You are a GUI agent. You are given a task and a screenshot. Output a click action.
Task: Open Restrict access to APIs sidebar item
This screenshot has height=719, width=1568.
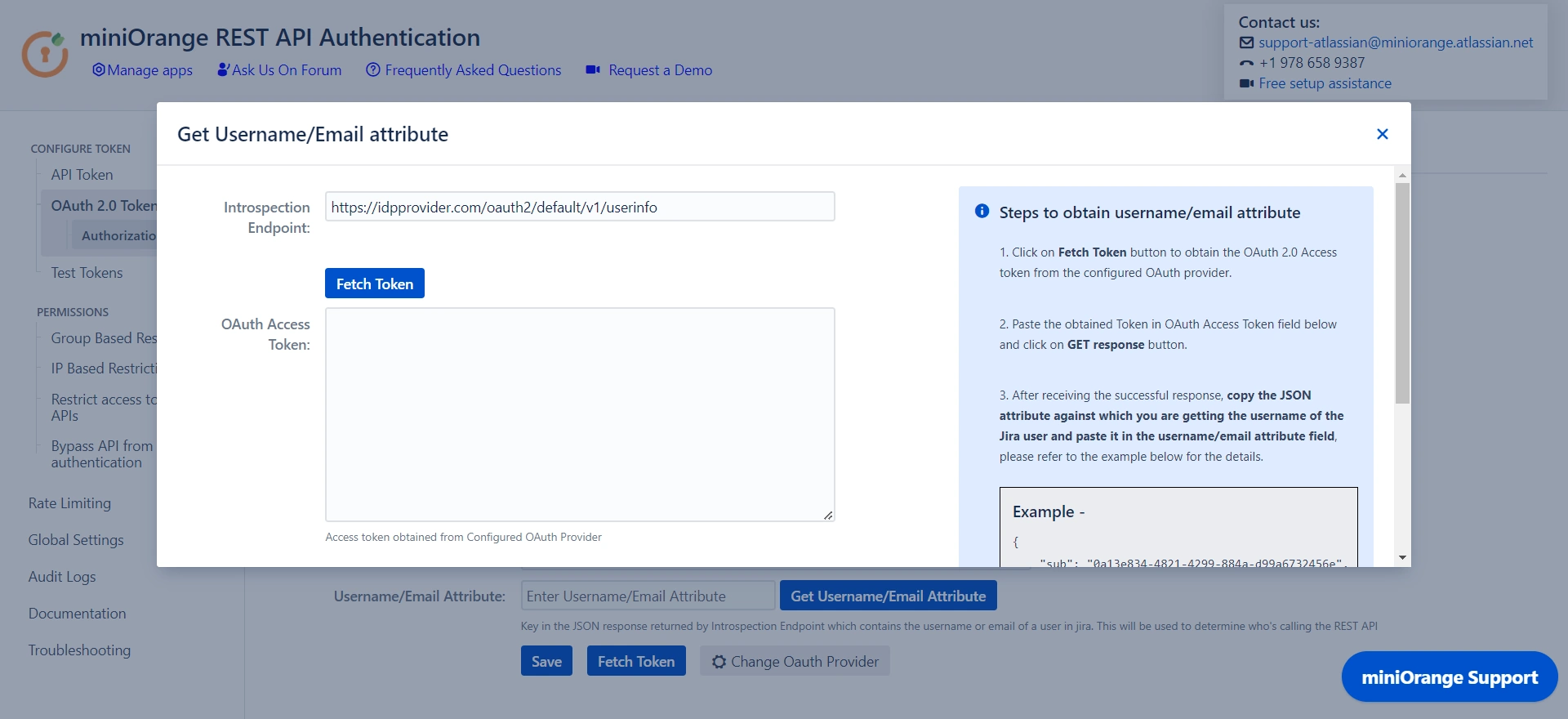(x=103, y=408)
